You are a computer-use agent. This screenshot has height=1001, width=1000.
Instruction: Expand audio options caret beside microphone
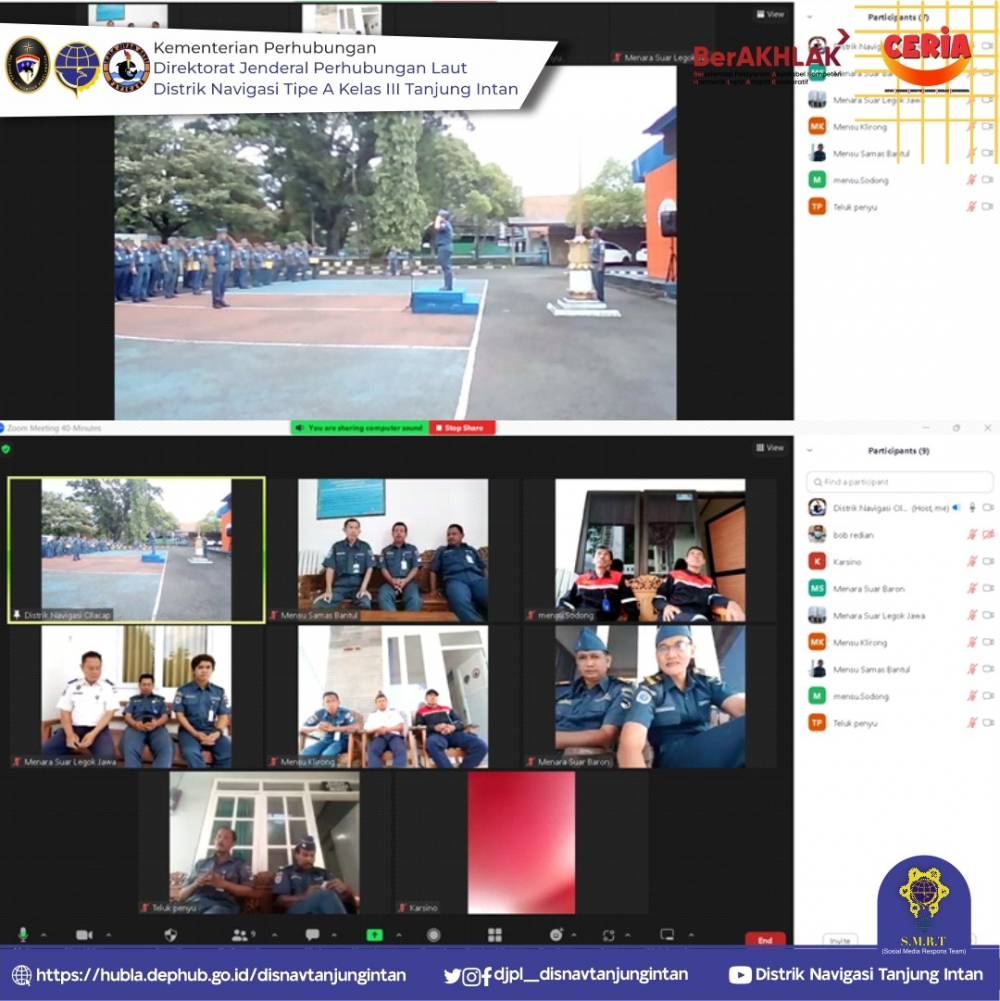point(43,935)
